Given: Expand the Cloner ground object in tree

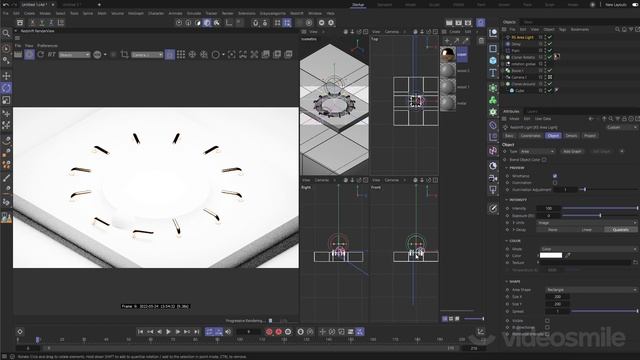Looking at the screenshot, I should 503,84.
